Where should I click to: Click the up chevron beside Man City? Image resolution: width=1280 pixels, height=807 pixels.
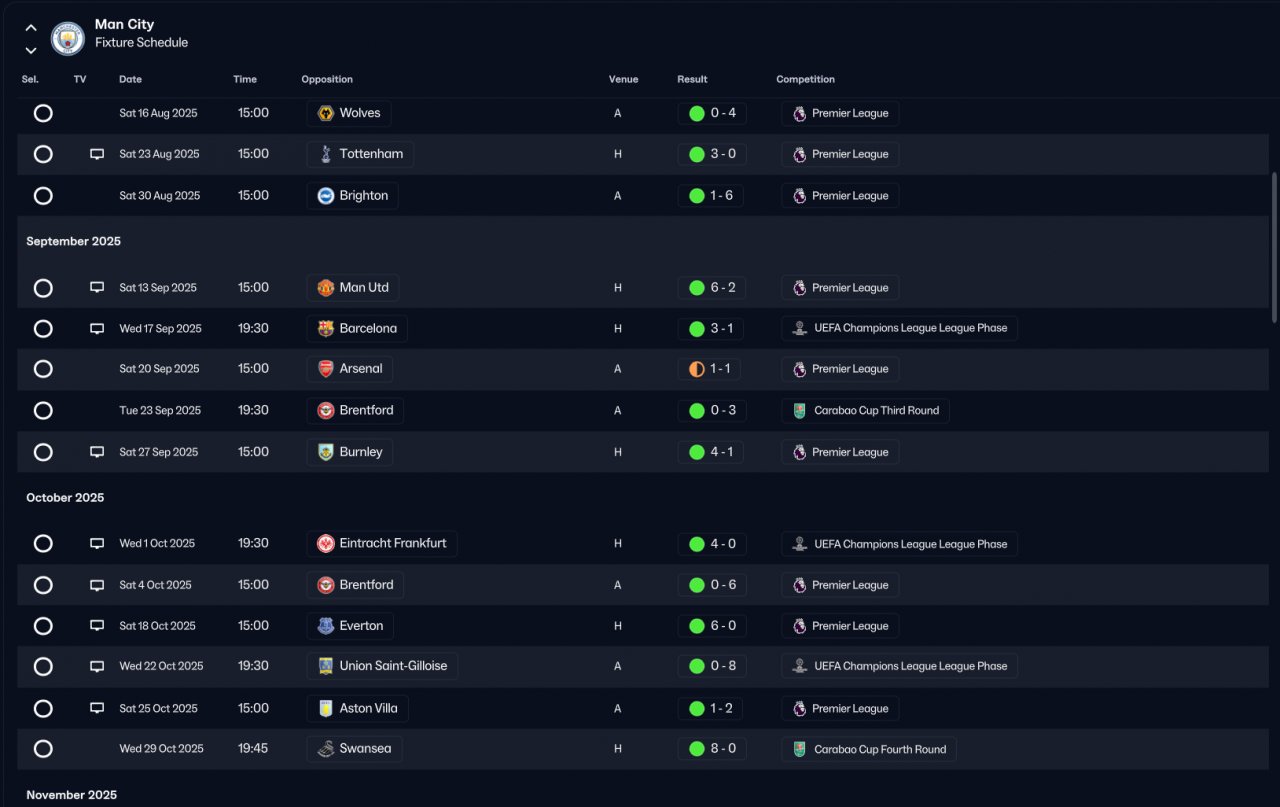(31, 28)
